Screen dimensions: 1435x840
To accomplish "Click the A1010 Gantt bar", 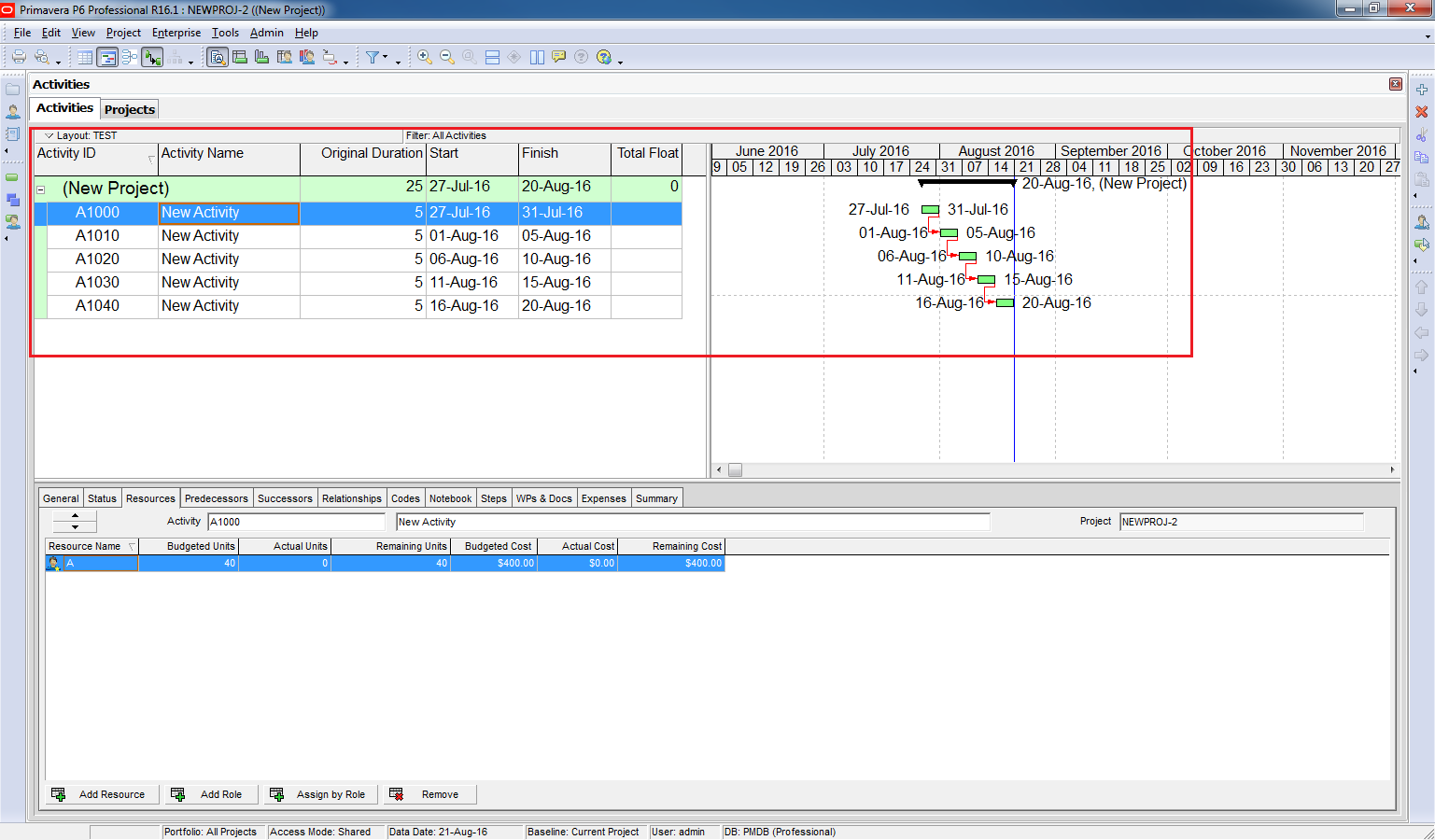I will (950, 233).
